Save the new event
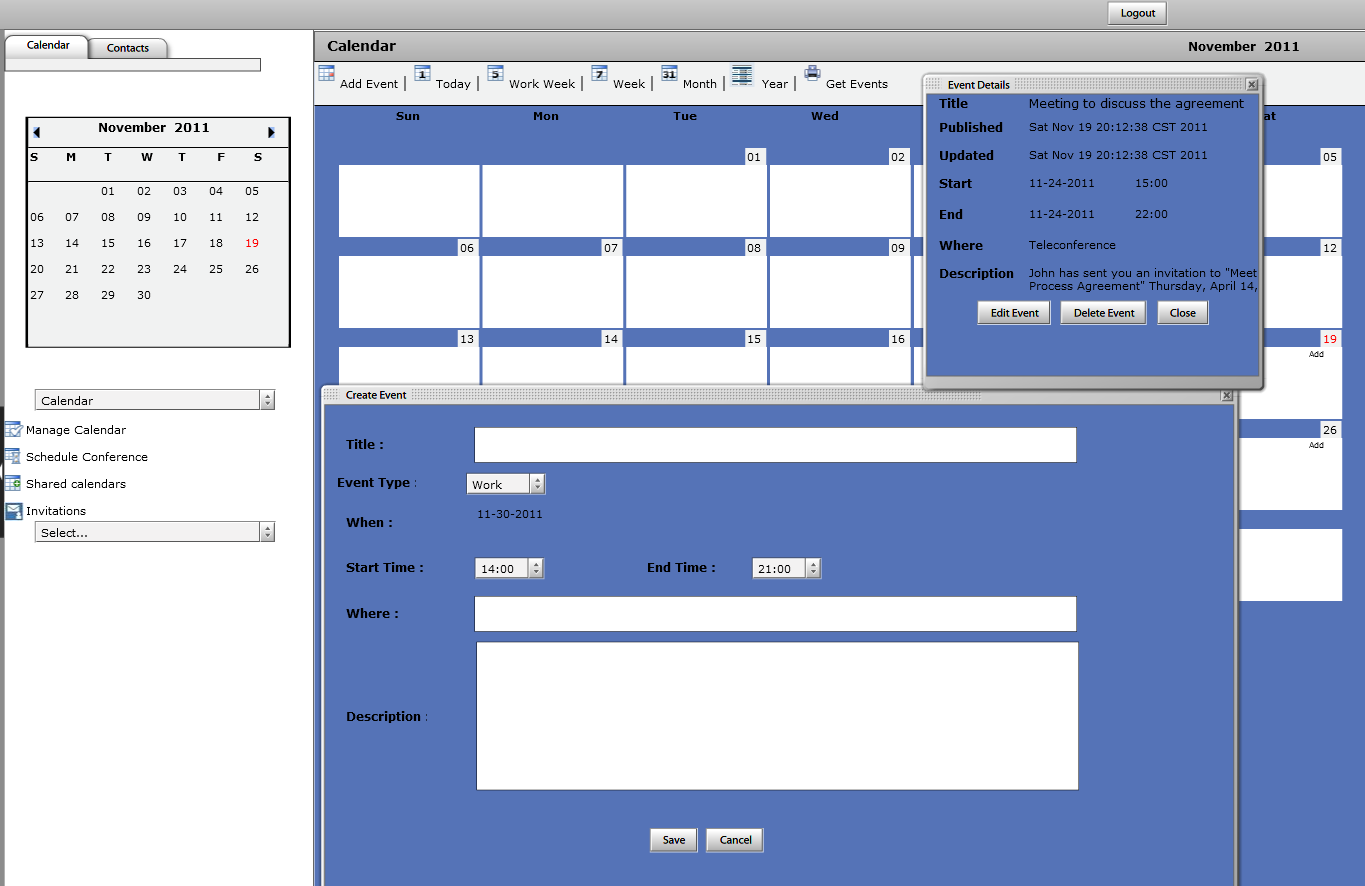 674,840
